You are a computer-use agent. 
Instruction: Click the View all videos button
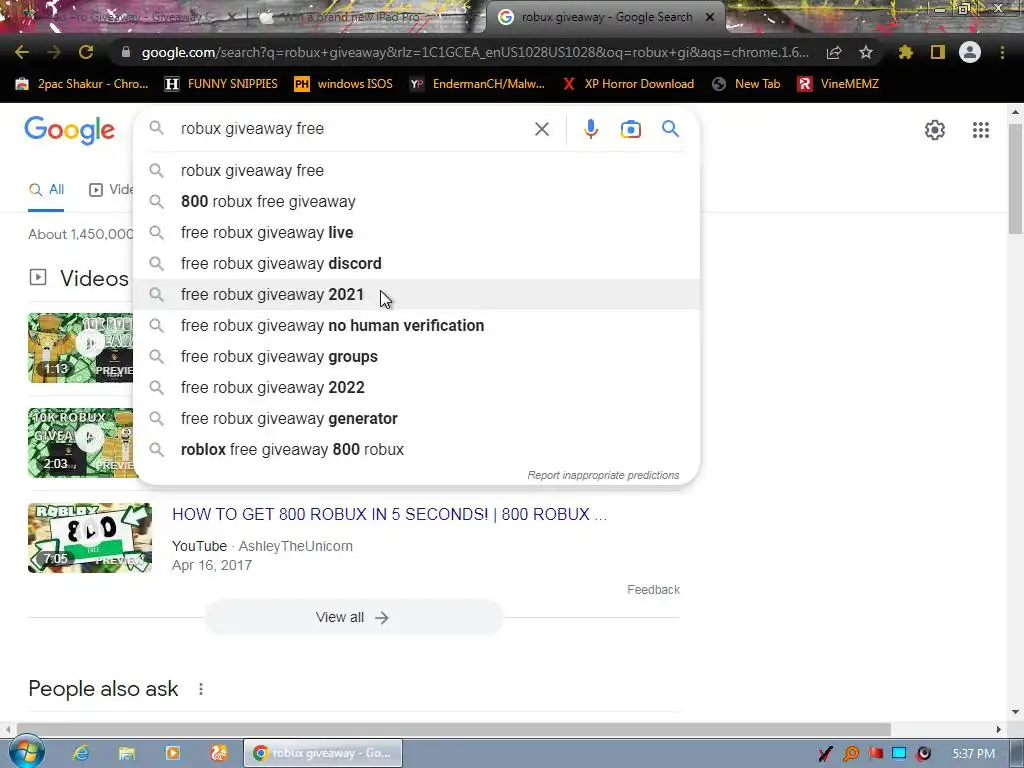point(353,617)
